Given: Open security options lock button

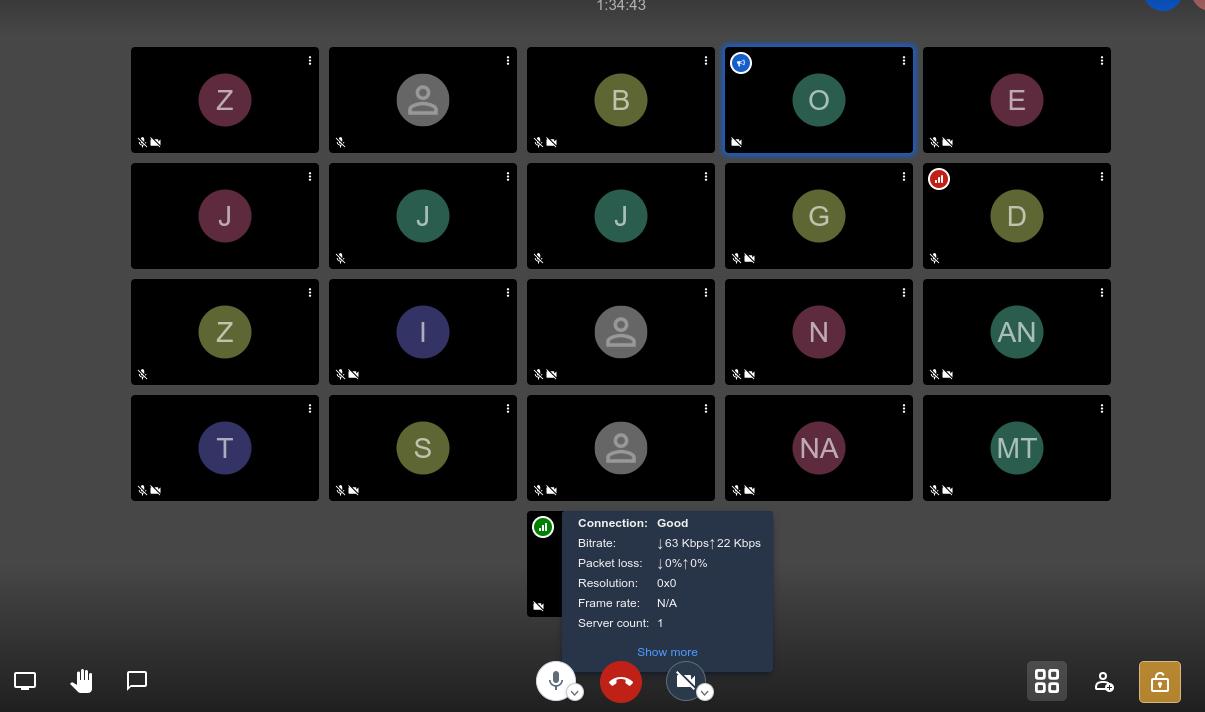Looking at the screenshot, I should coord(1160,682).
